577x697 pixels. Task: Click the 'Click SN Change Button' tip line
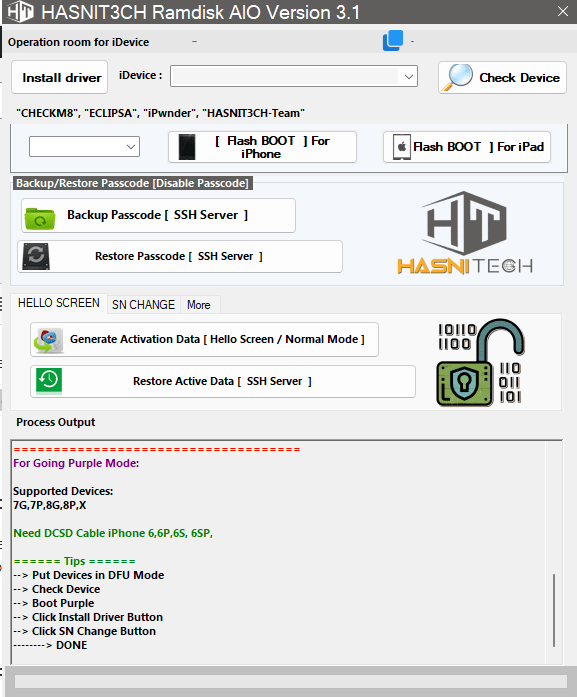point(94,631)
